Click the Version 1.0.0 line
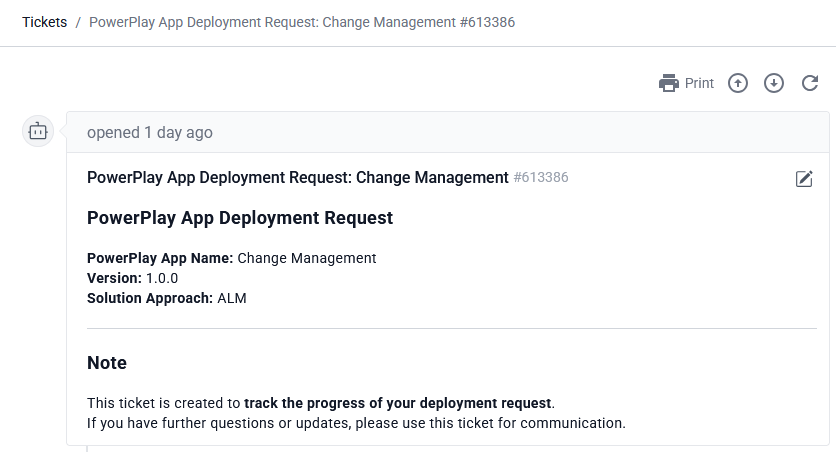836x452 pixels. (132, 278)
